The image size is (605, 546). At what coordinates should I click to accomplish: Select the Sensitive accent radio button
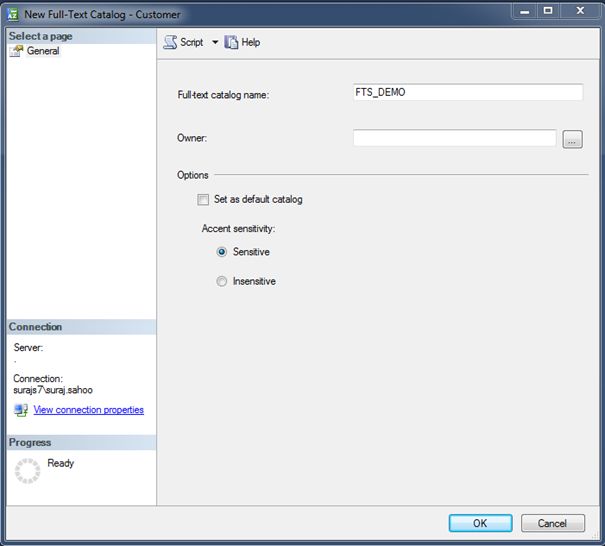click(x=221, y=252)
